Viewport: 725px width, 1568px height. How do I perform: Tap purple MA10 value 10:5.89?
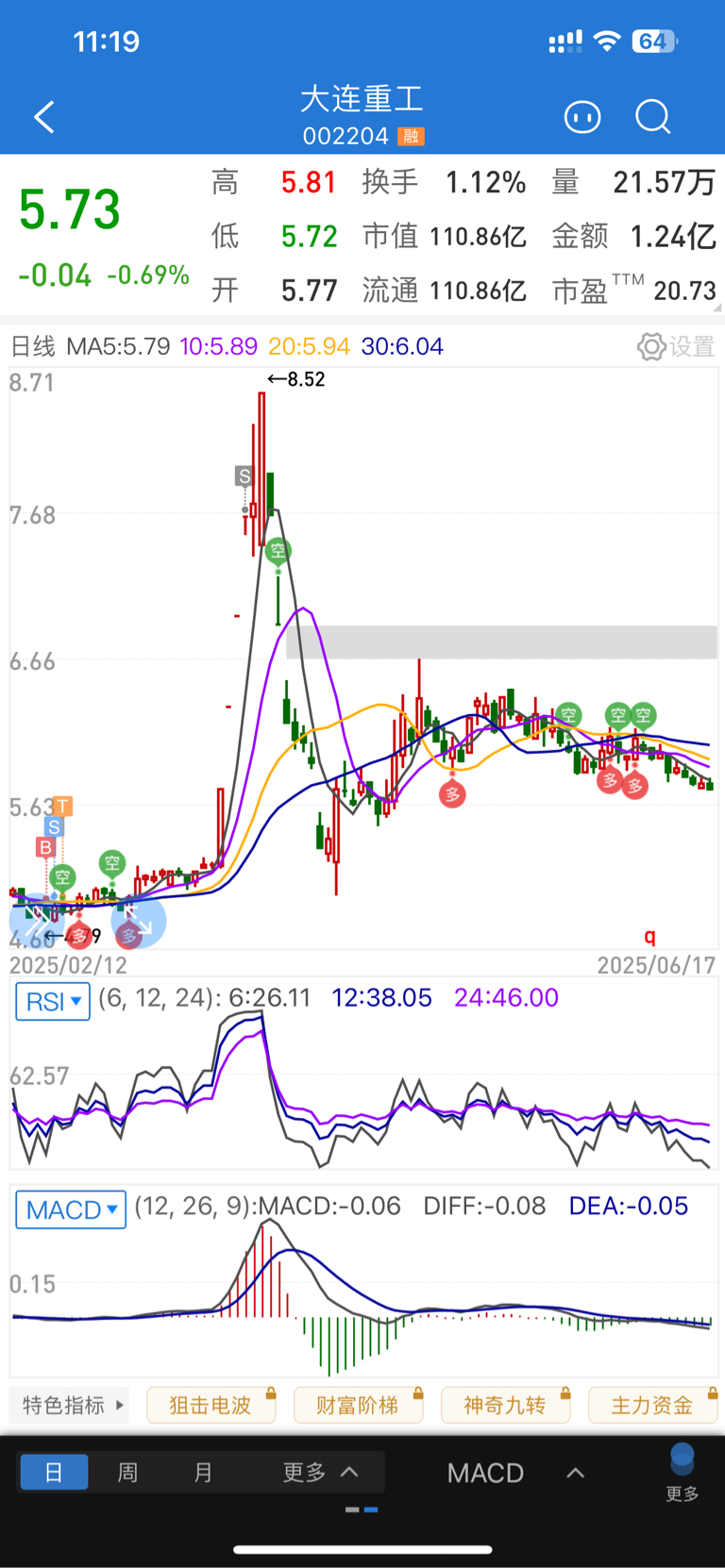[x=218, y=346]
